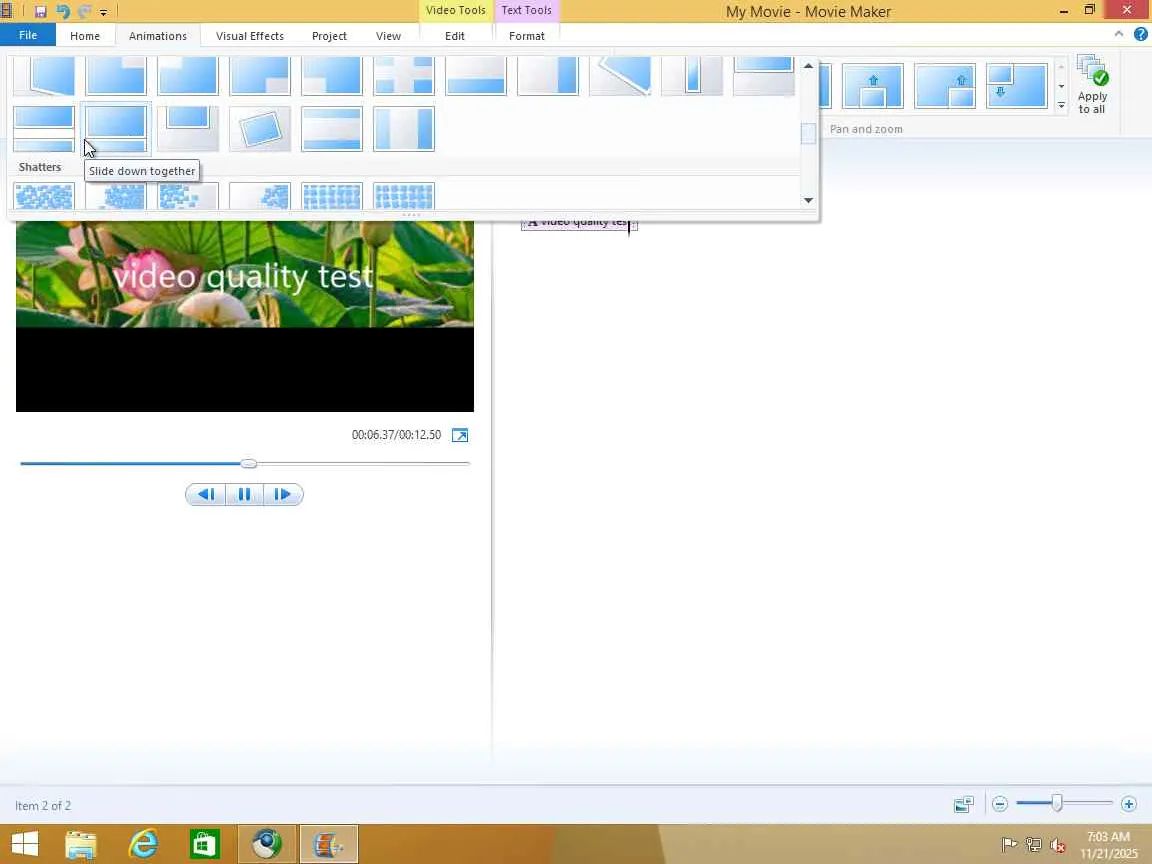Open Action Center flag in system tray
The height and width of the screenshot is (864, 1152).
click(1009, 845)
